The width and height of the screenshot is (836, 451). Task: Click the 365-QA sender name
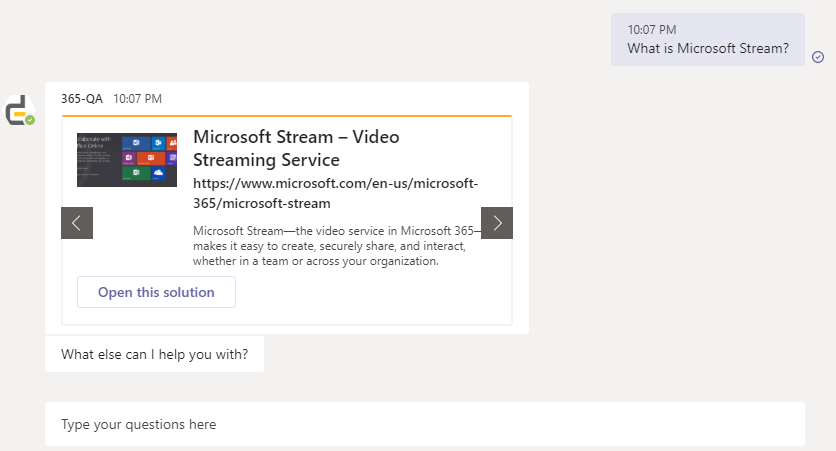pos(82,99)
